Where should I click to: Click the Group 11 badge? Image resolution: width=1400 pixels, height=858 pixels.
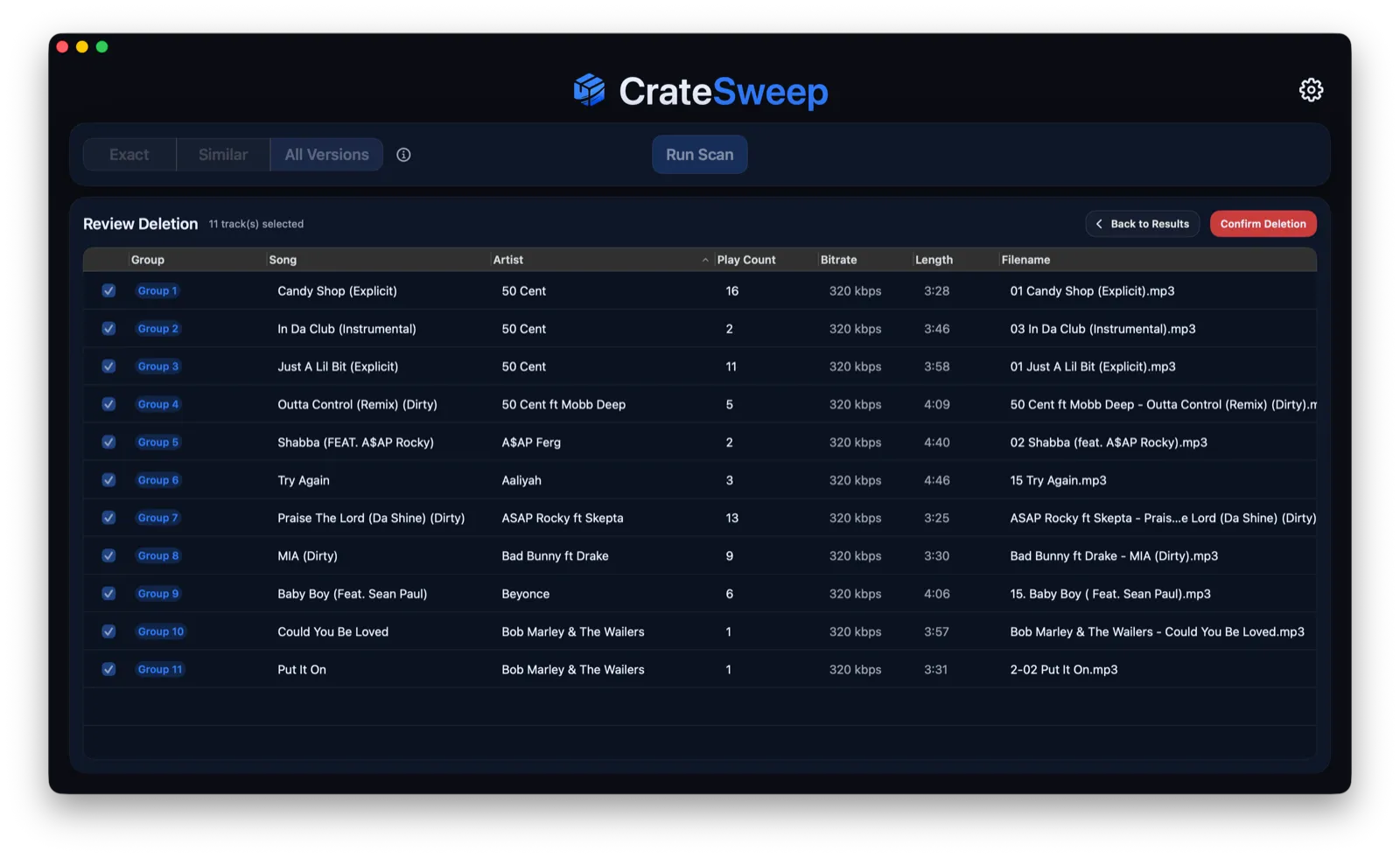pos(160,670)
